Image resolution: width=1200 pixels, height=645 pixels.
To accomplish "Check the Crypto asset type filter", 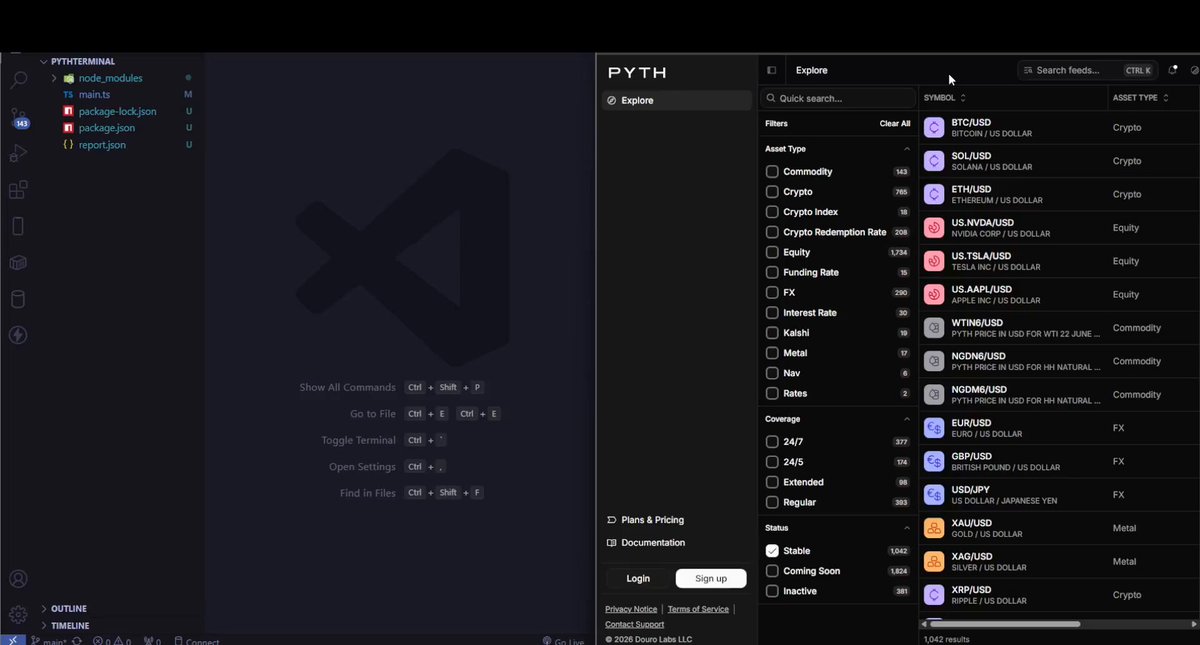I will tap(772, 192).
